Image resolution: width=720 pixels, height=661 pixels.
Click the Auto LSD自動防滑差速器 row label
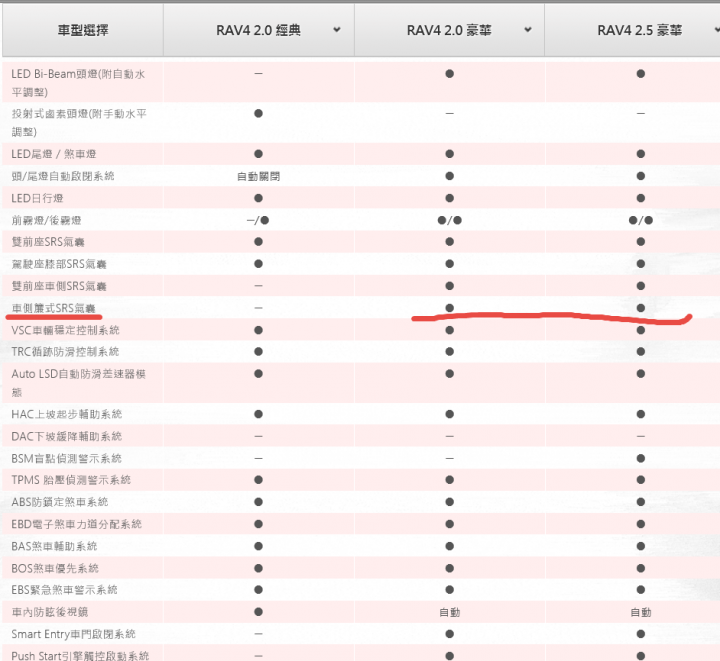[79, 383]
